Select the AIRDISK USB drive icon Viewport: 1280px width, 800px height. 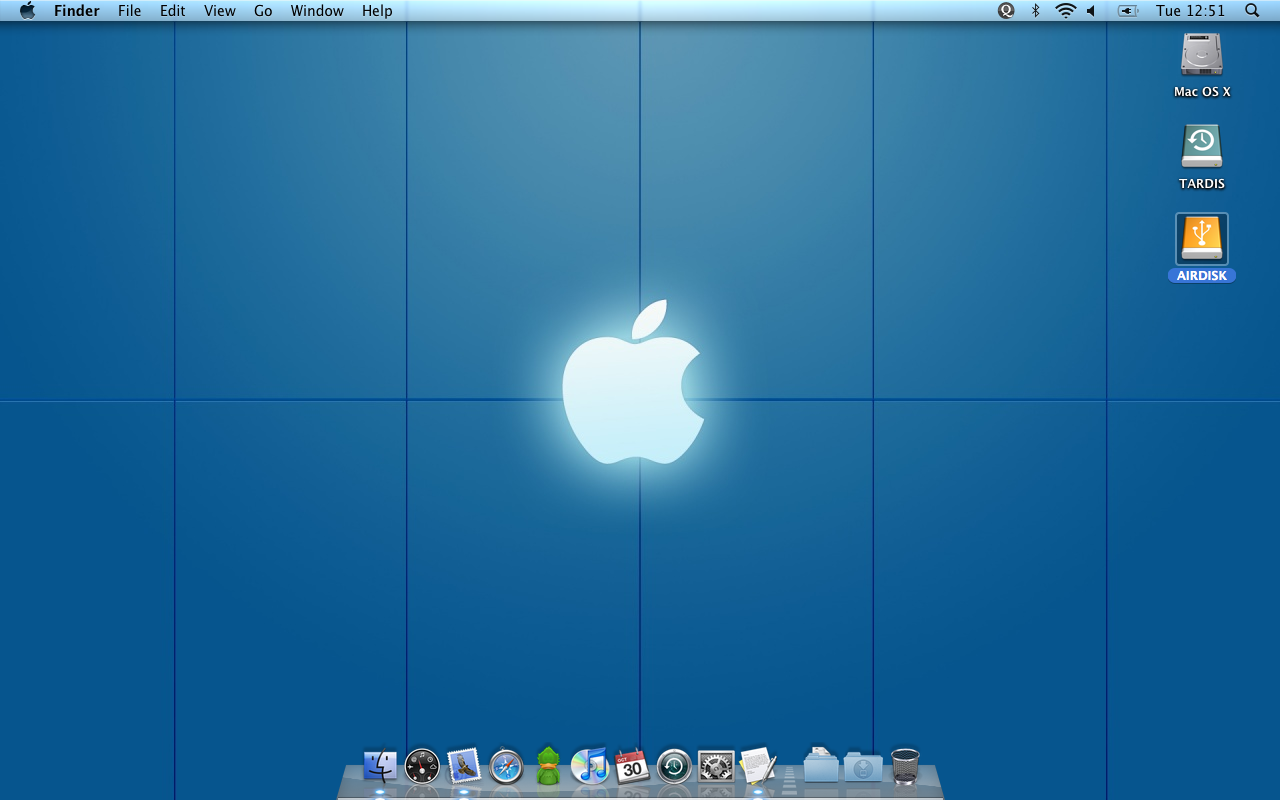[1202, 239]
